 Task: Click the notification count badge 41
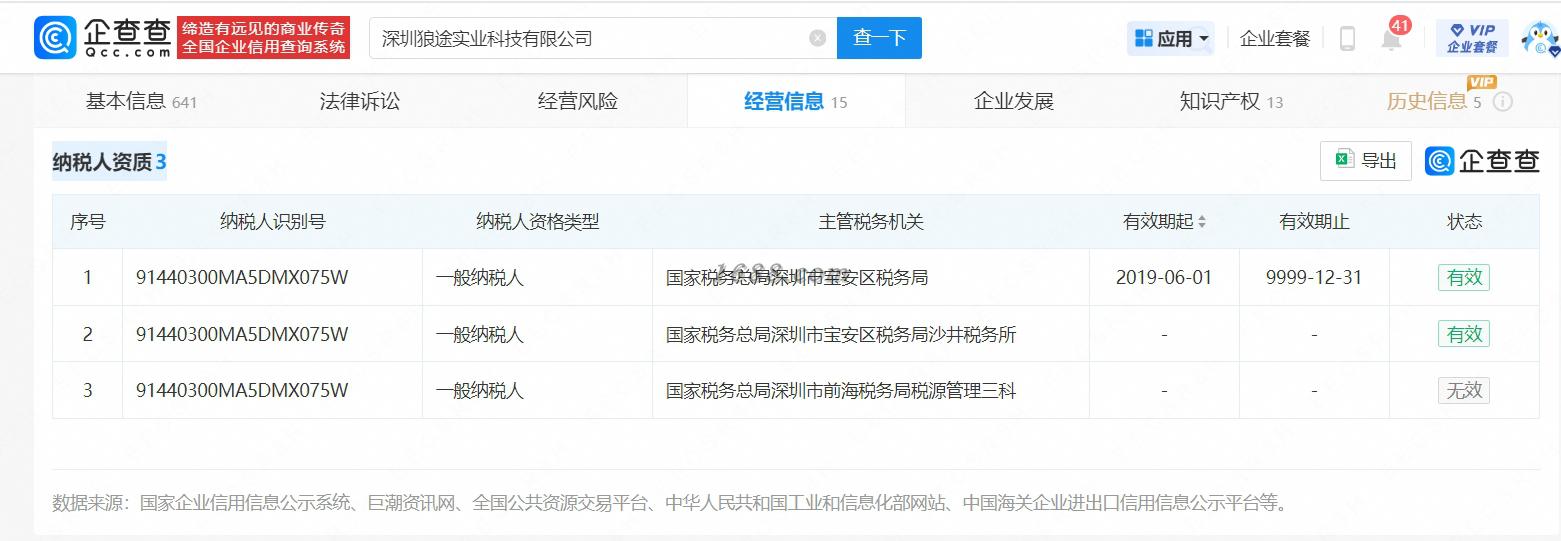(1400, 25)
